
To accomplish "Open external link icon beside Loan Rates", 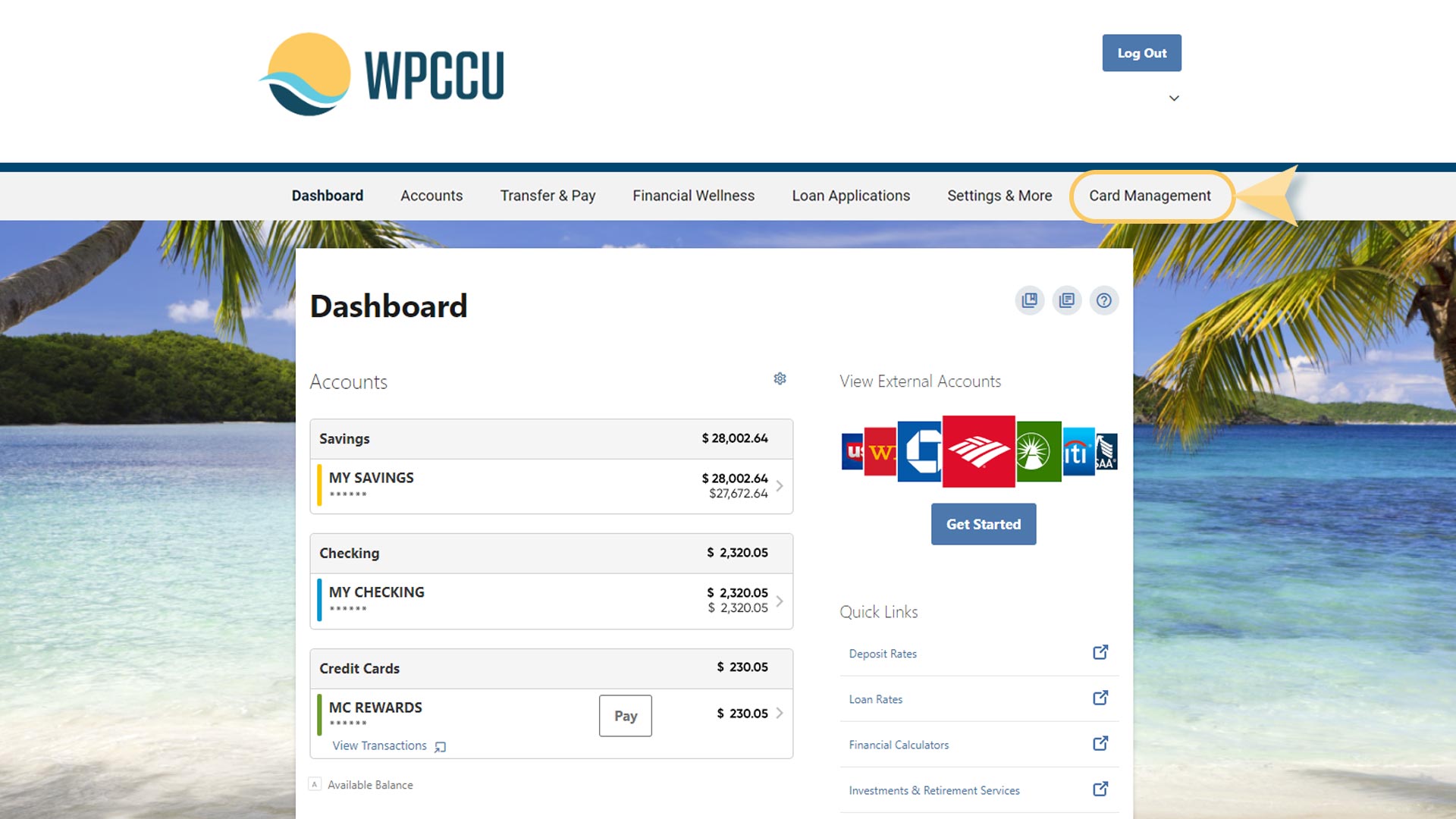I will click(1100, 698).
